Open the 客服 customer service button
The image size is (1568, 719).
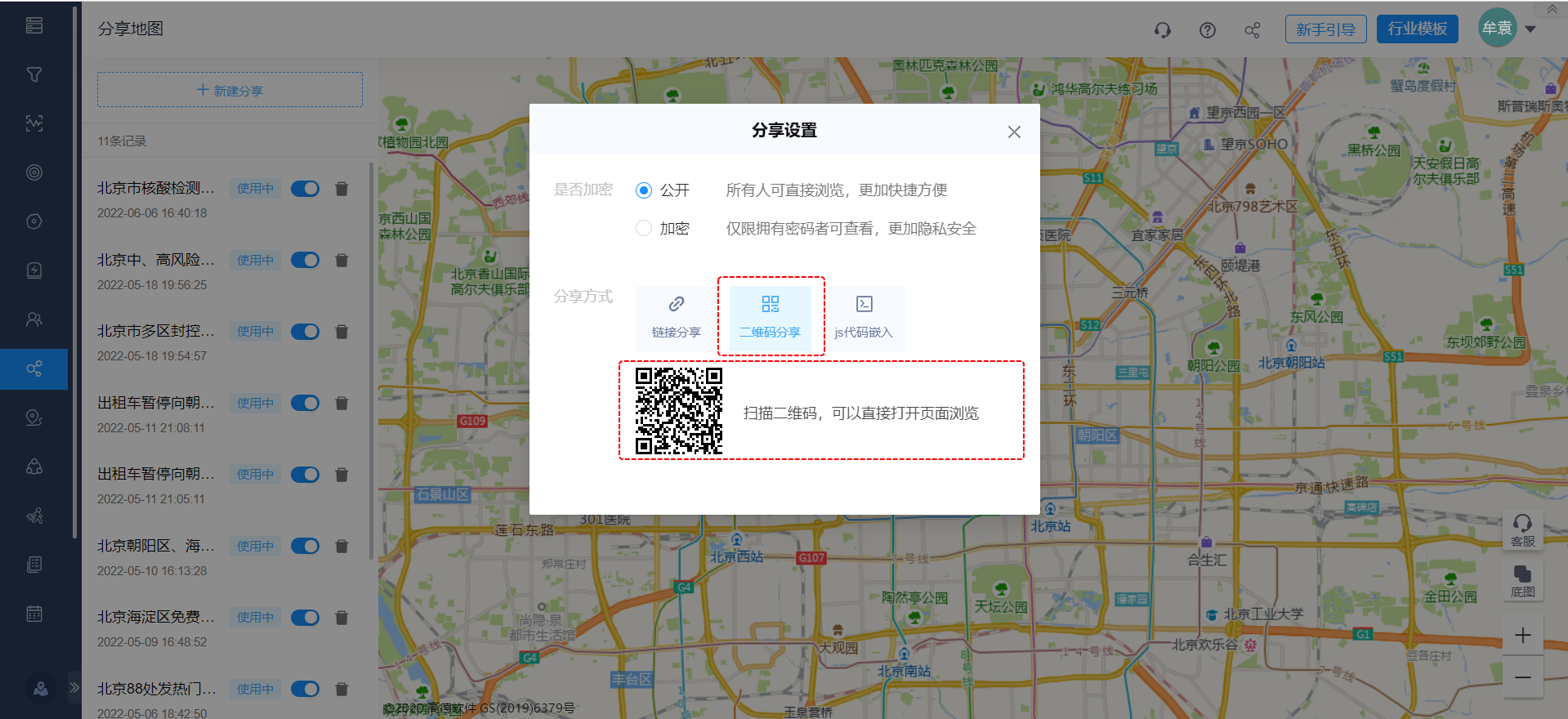1522,530
